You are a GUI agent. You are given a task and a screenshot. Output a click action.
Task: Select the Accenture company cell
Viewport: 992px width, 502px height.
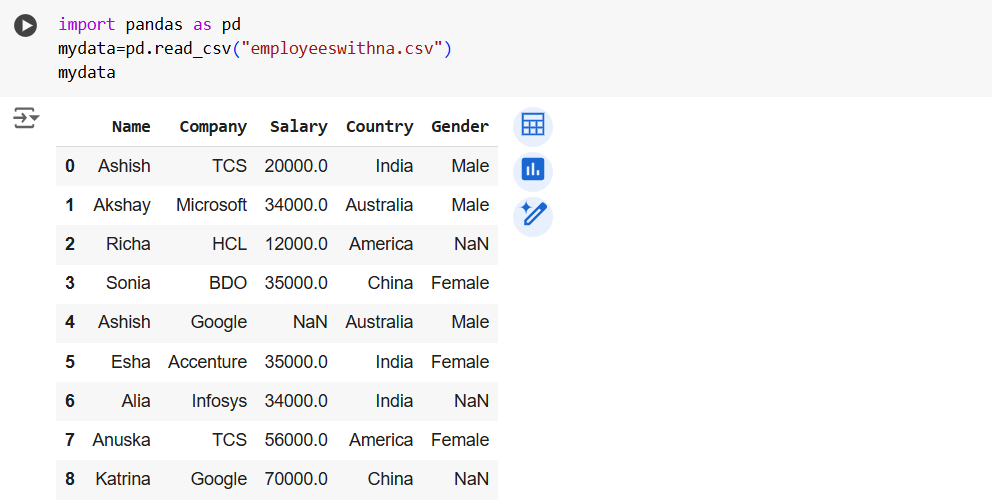[207, 362]
